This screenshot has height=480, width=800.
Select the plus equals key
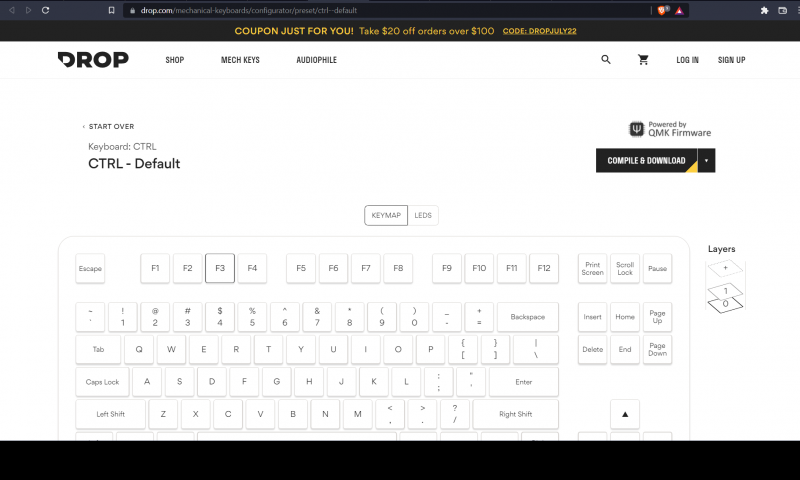click(479, 317)
